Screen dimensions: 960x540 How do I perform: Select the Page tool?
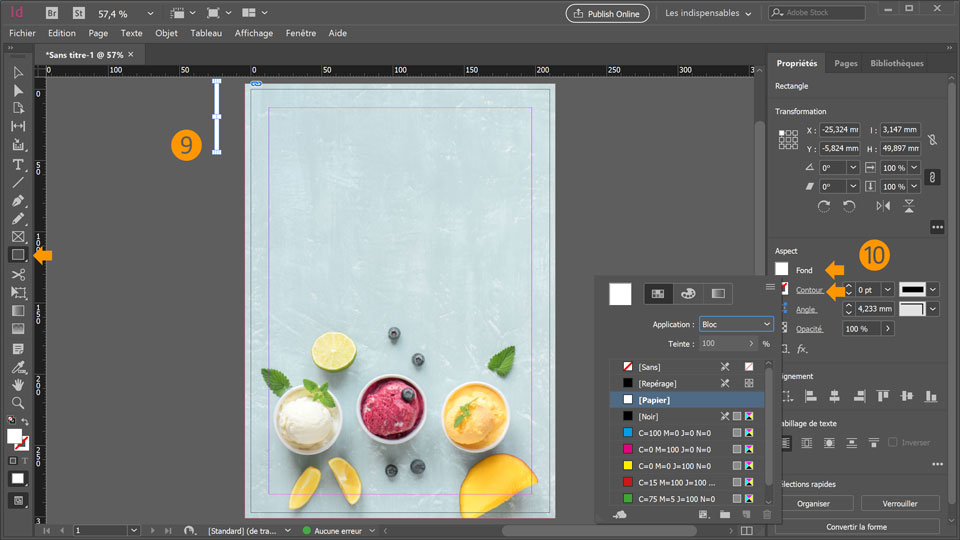point(18,108)
